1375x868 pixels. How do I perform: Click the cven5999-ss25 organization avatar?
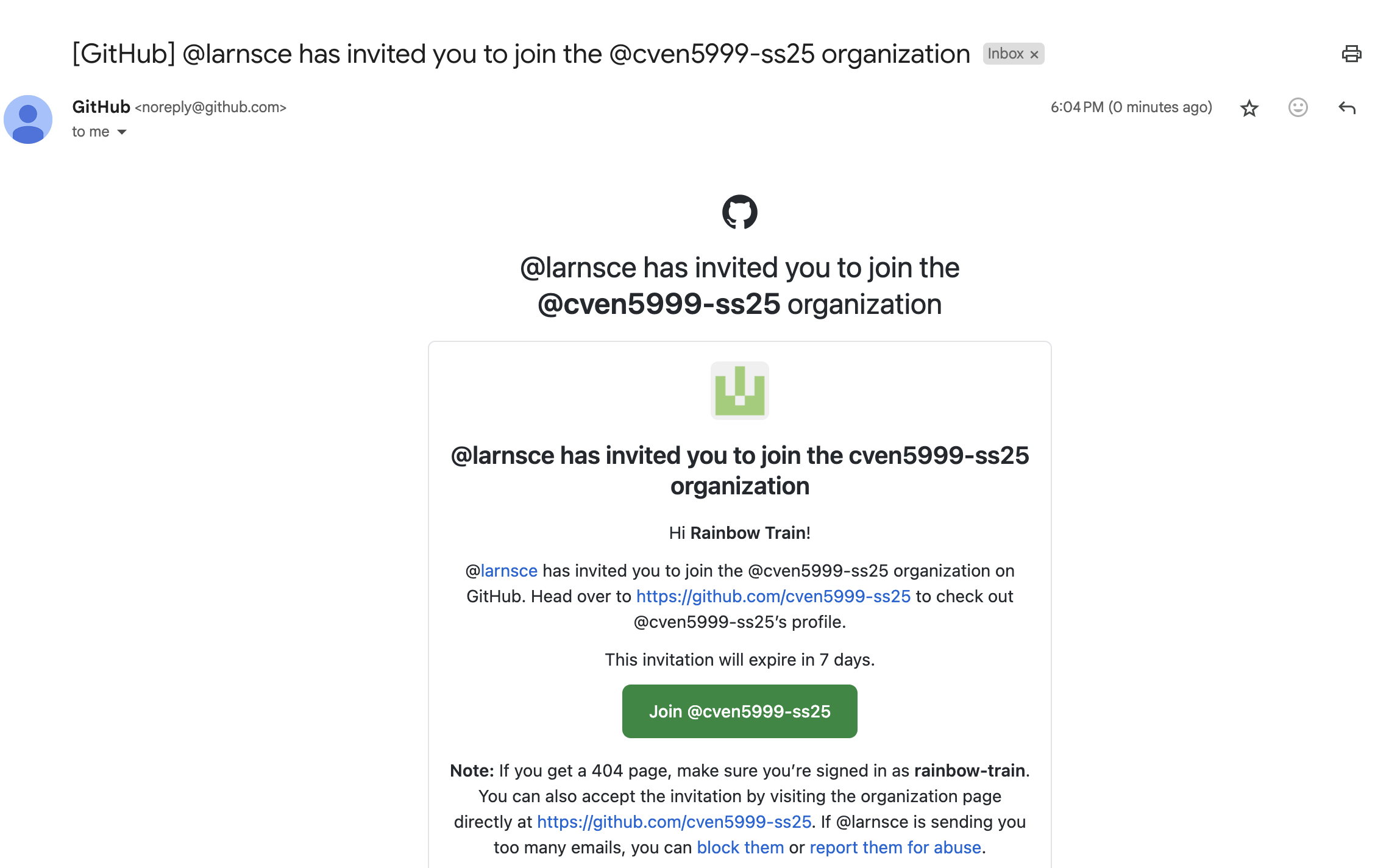(739, 391)
